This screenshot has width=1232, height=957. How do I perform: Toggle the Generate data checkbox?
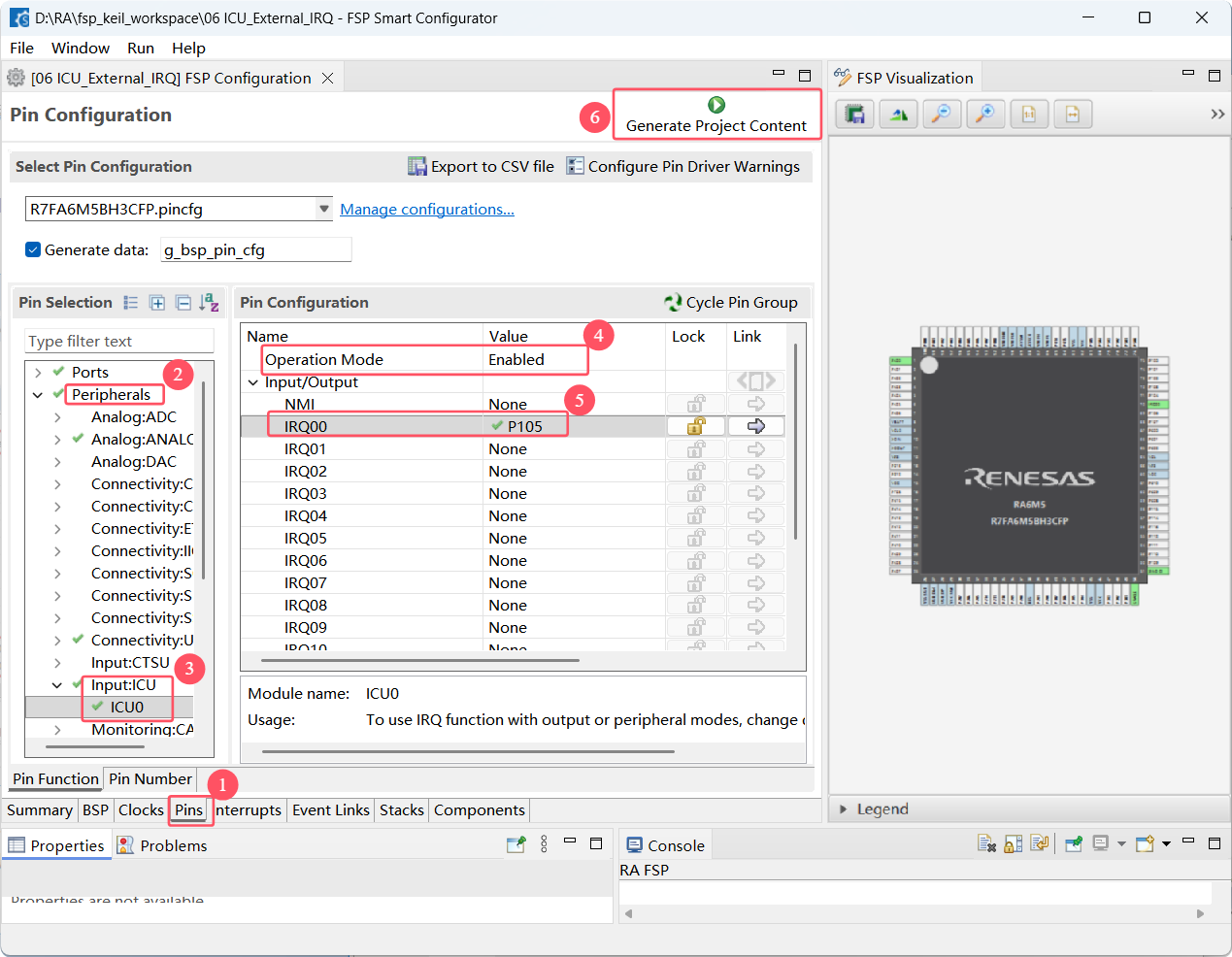(33, 249)
